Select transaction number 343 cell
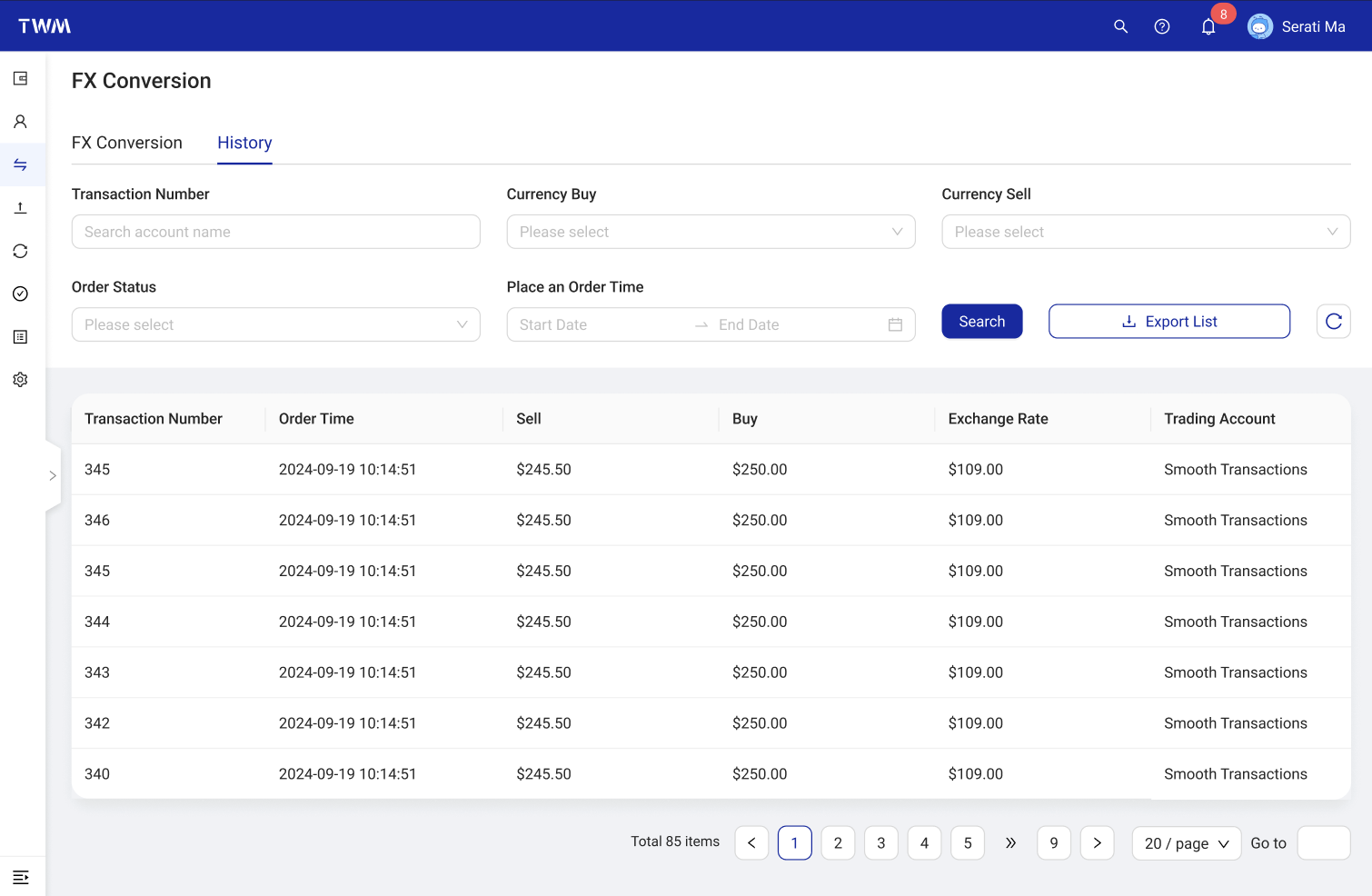This screenshot has height=896, width=1372. [97, 672]
